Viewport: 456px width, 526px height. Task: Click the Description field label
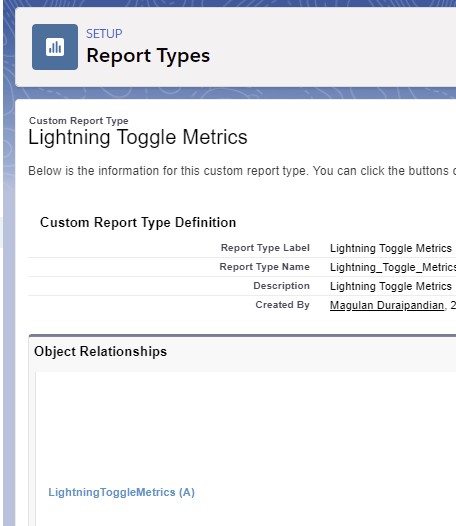coord(282,286)
